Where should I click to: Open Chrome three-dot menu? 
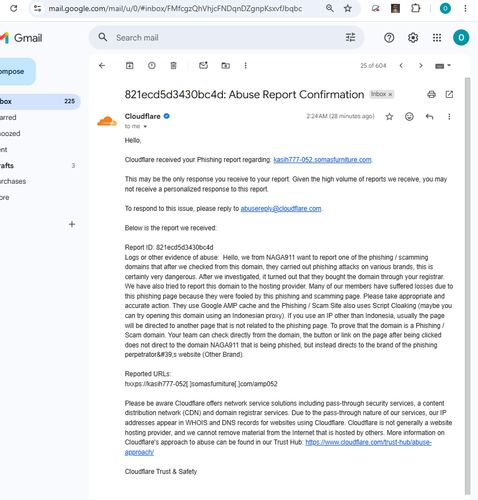pyautogui.click(x=465, y=8)
